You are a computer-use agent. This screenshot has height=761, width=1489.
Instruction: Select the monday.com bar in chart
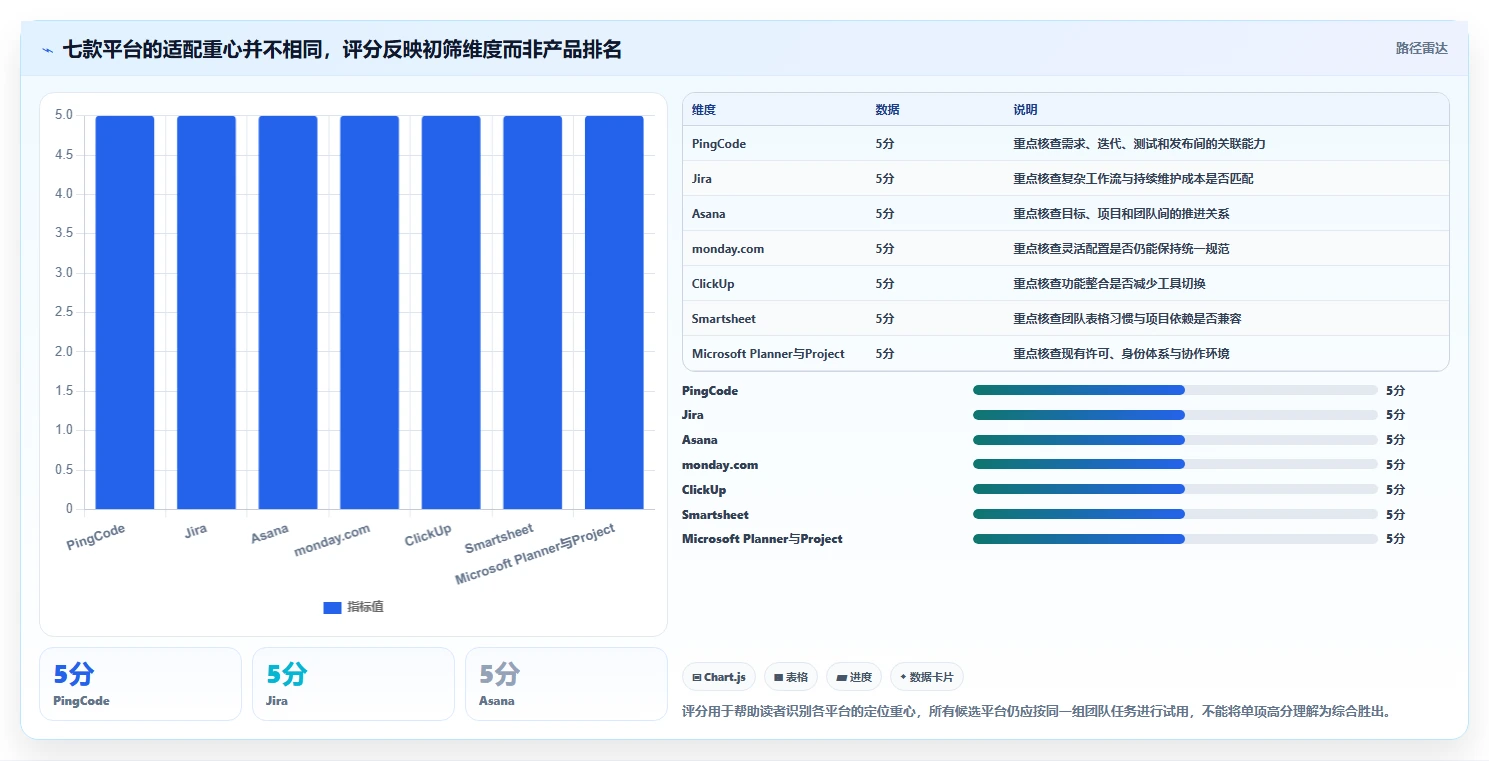[x=369, y=312]
